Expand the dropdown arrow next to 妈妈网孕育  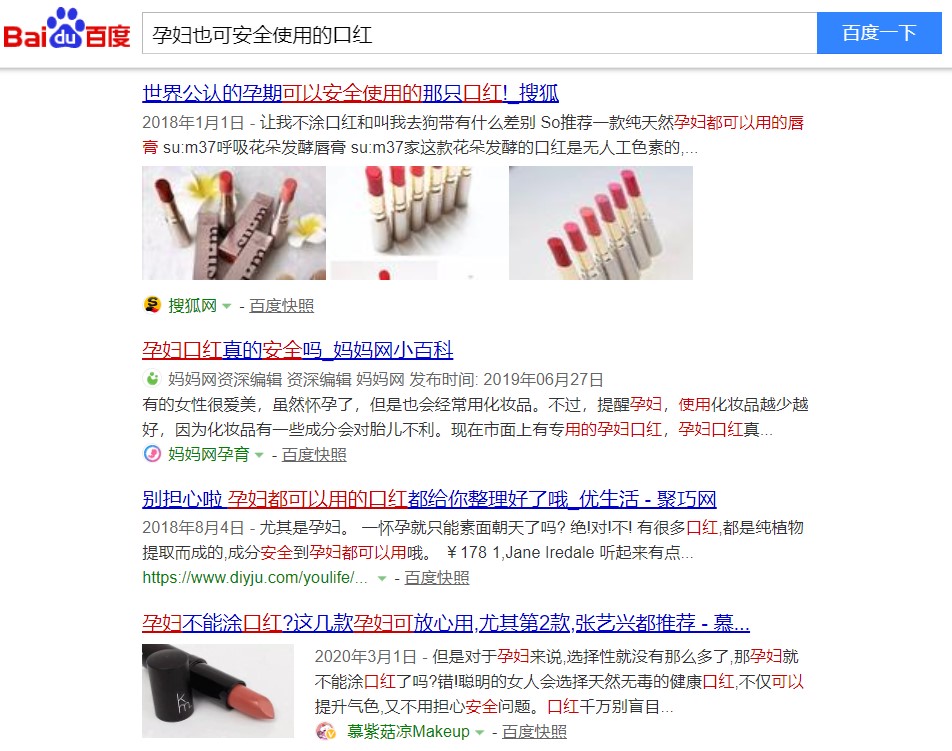[259, 455]
